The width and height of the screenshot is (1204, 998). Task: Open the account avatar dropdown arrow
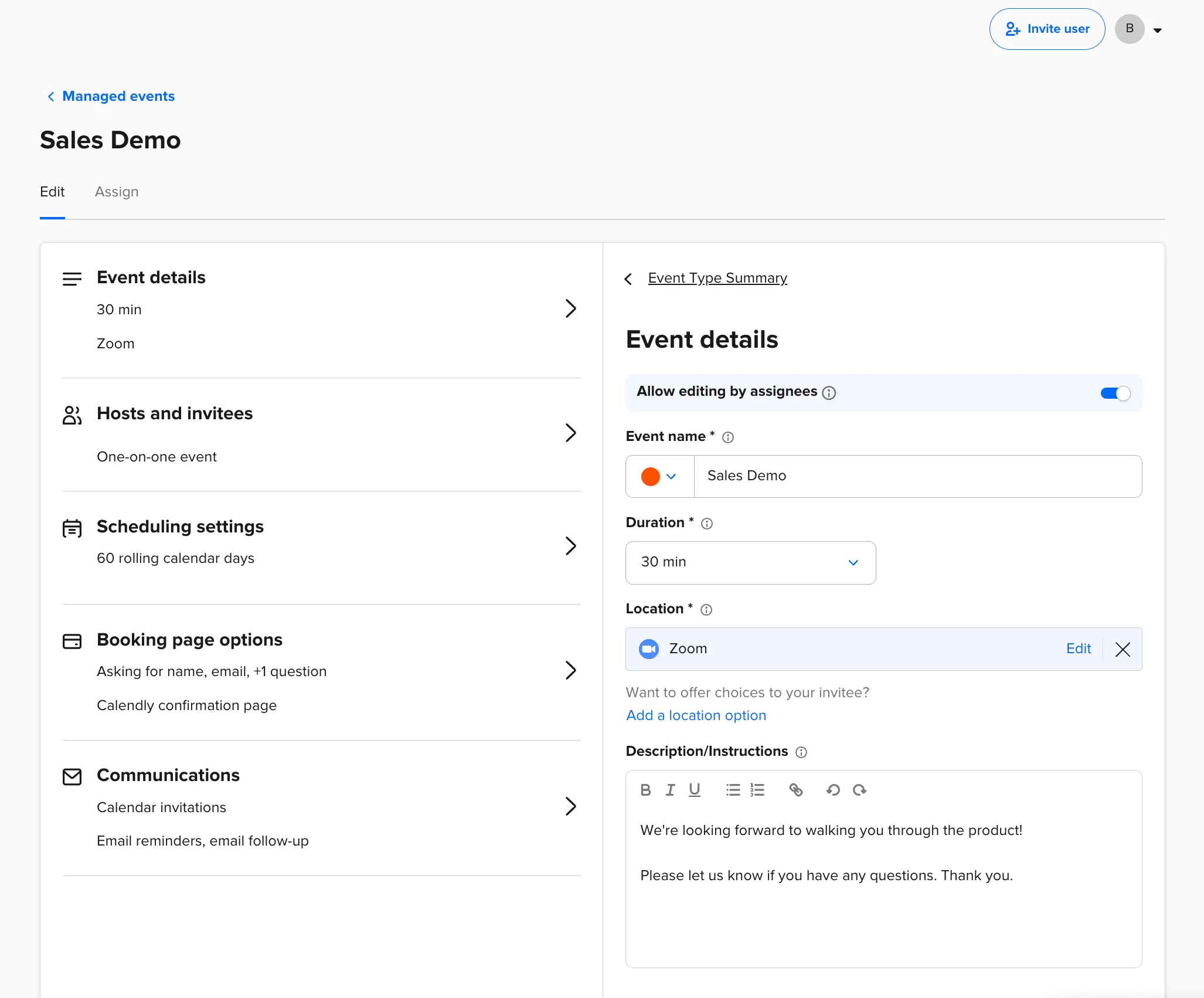(1157, 30)
